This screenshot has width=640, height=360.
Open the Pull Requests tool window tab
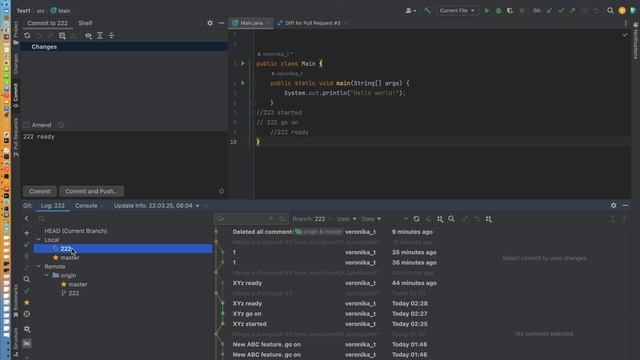16,138
